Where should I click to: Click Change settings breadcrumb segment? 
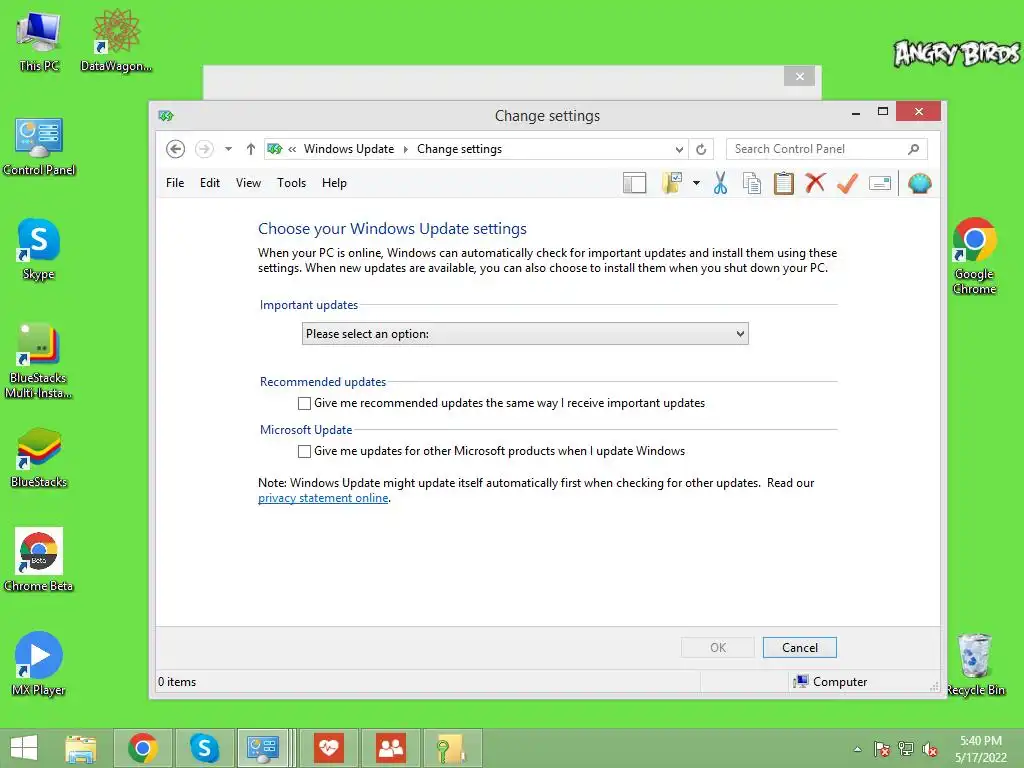[459, 150]
